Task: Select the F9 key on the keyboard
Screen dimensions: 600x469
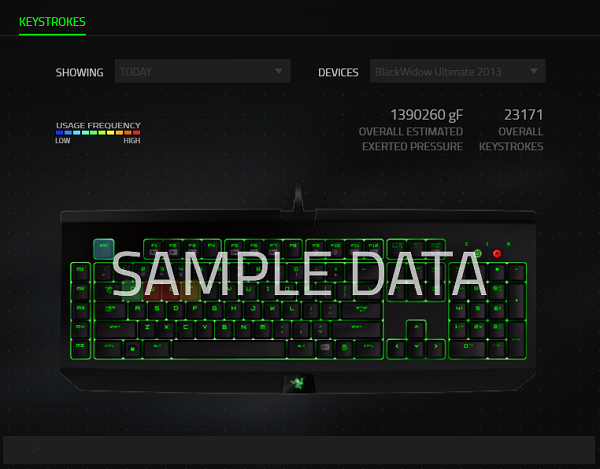Action: click(x=316, y=249)
